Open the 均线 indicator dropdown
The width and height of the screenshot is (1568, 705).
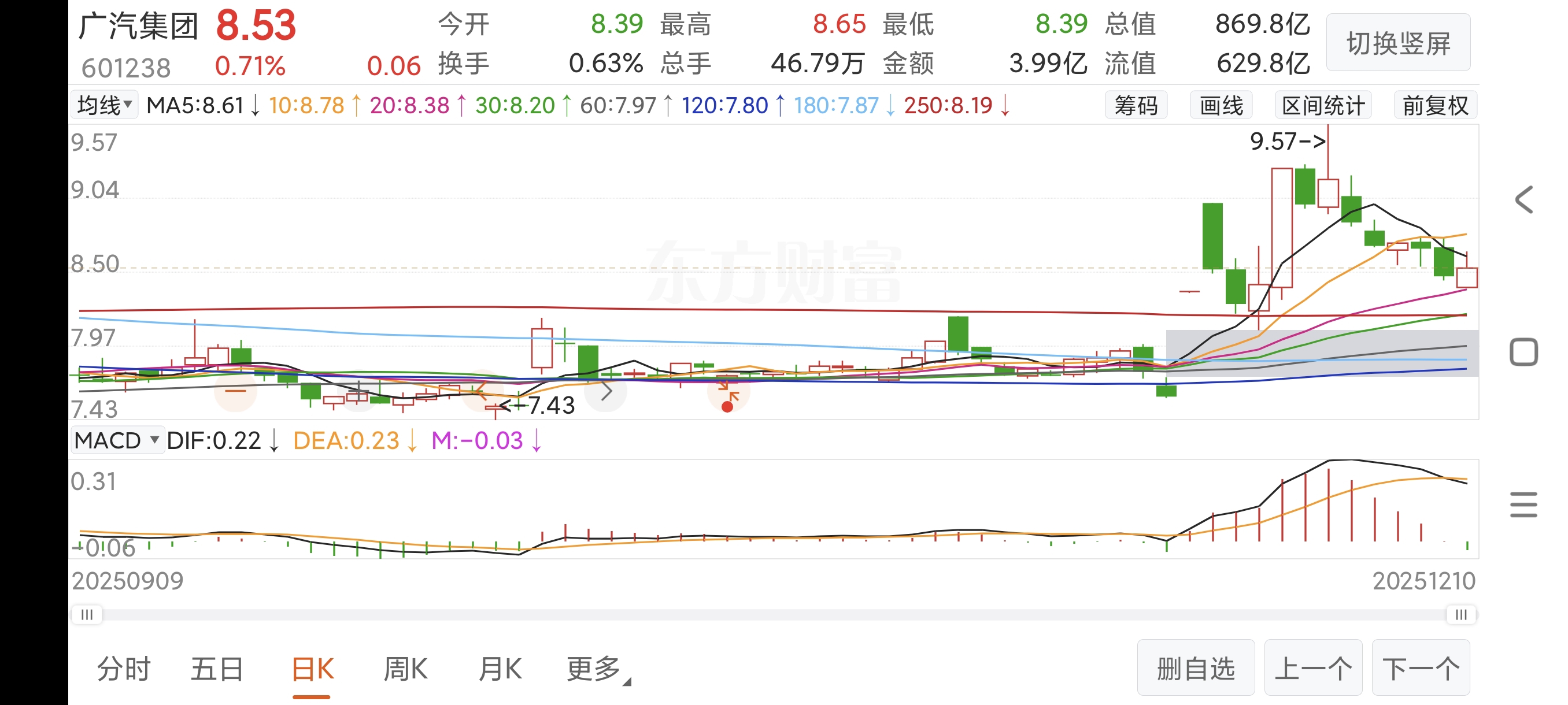105,105
